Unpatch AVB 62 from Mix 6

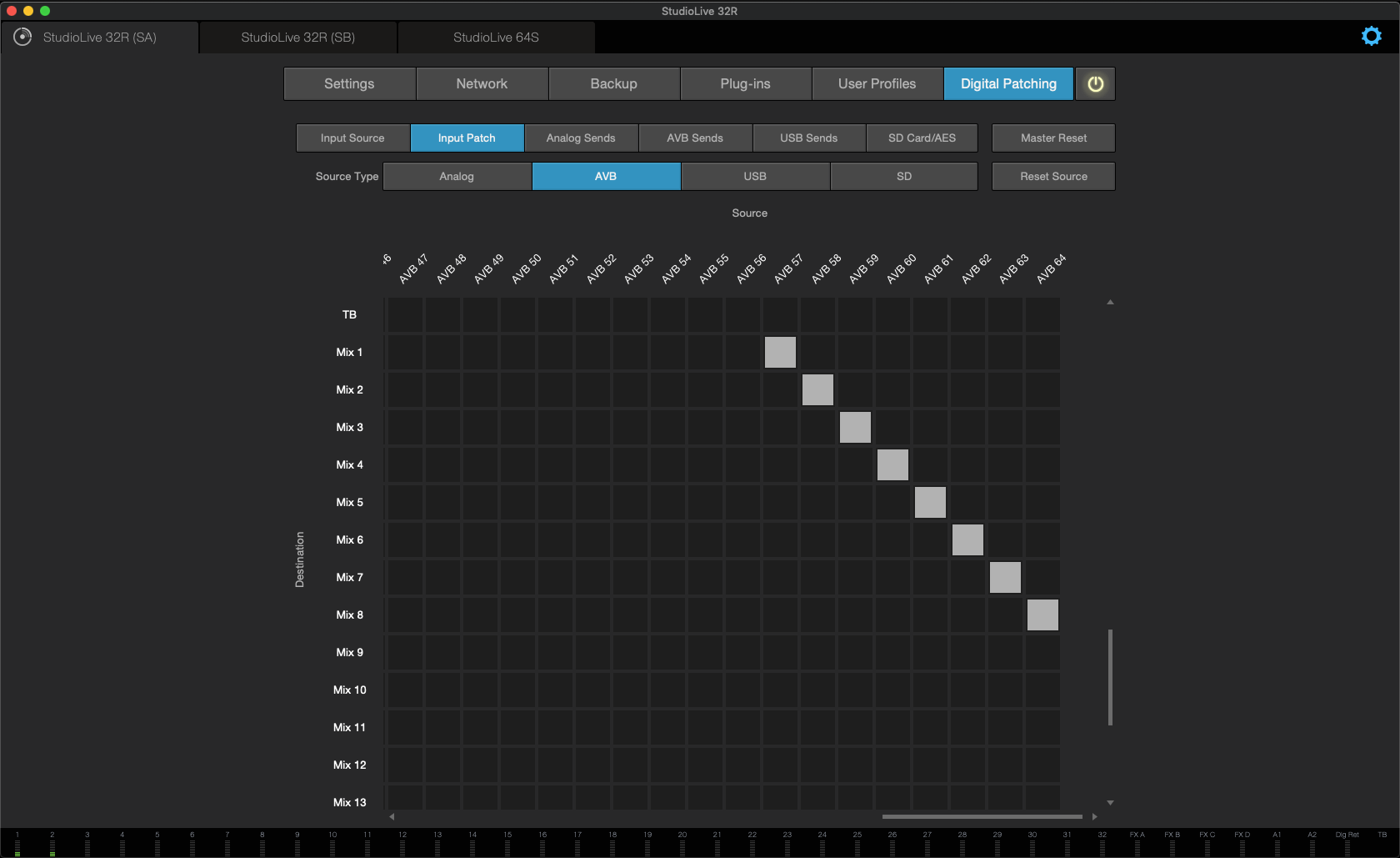tap(967, 539)
